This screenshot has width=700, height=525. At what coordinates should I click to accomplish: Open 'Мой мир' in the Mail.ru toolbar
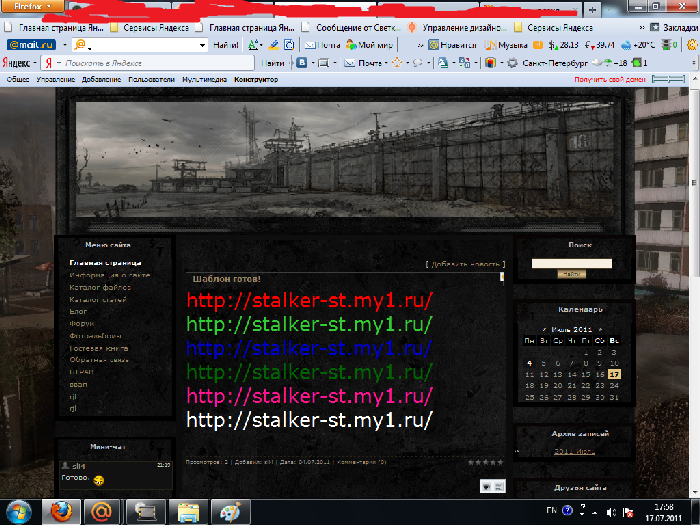coord(370,45)
